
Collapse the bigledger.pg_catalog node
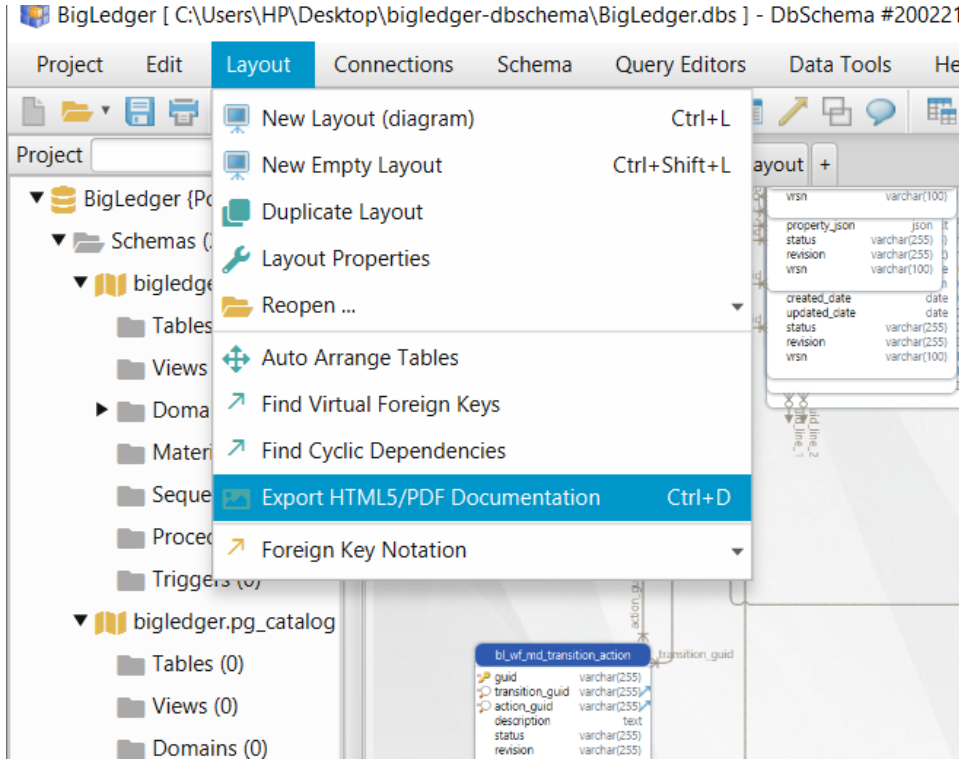(80, 621)
